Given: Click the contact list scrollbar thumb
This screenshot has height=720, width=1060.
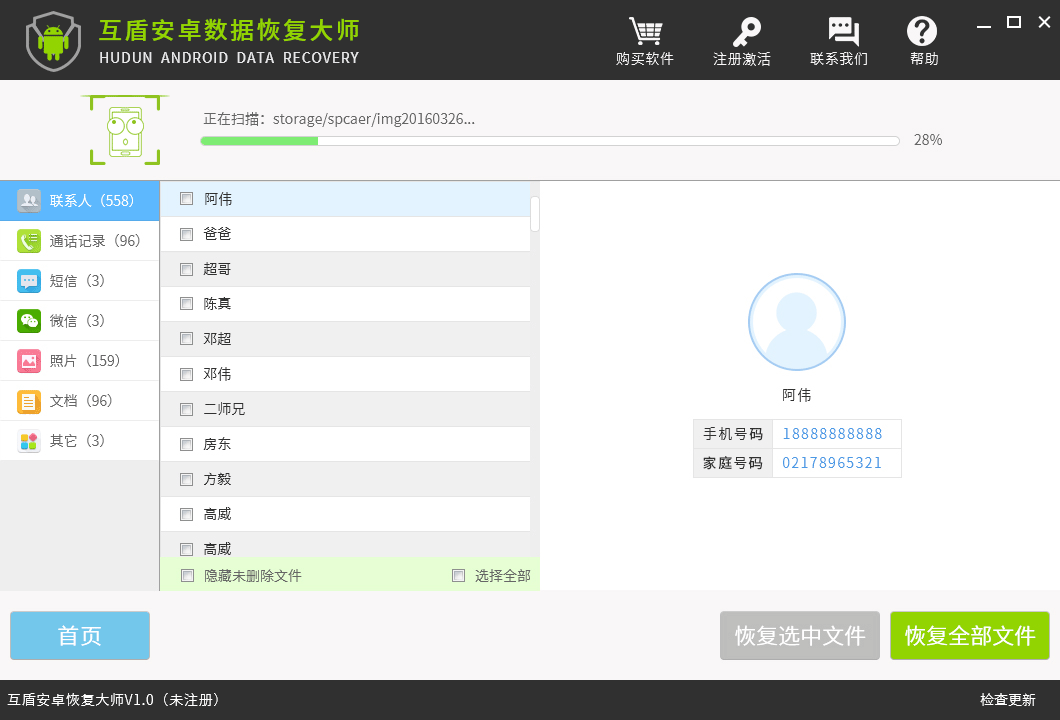Looking at the screenshot, I should tap(535, 214).
